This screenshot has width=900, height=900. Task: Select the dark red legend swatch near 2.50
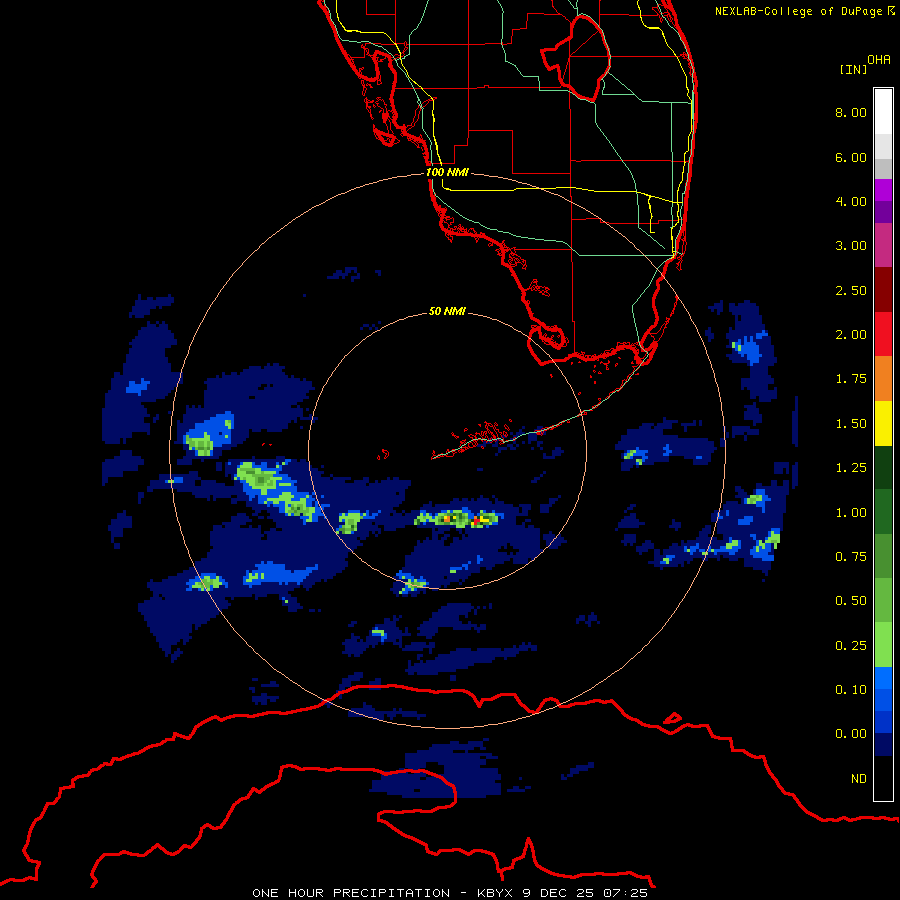(883, 290)
